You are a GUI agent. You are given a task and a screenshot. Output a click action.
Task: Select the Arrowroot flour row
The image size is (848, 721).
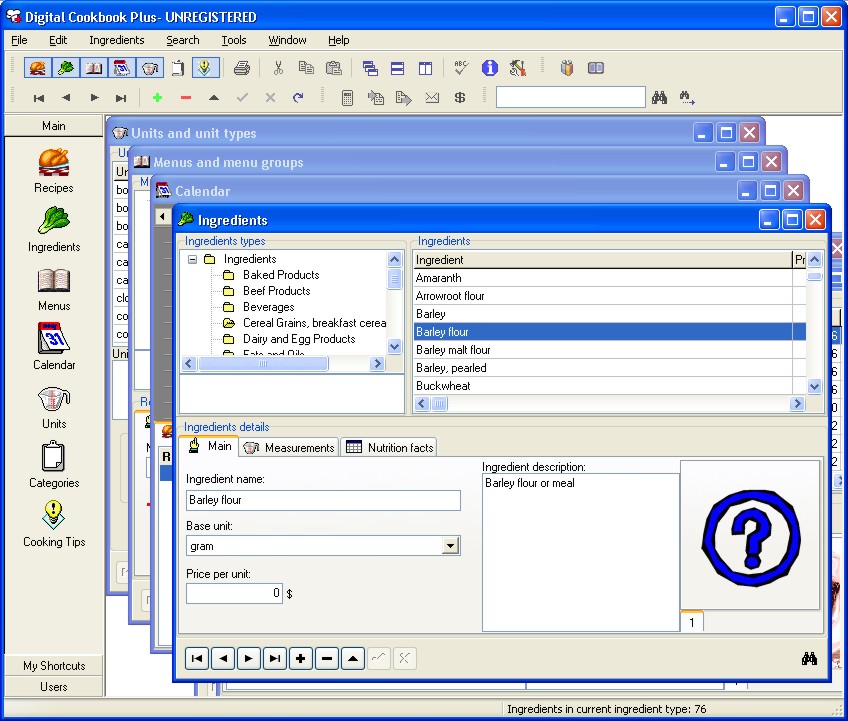[x=610, y=296]
